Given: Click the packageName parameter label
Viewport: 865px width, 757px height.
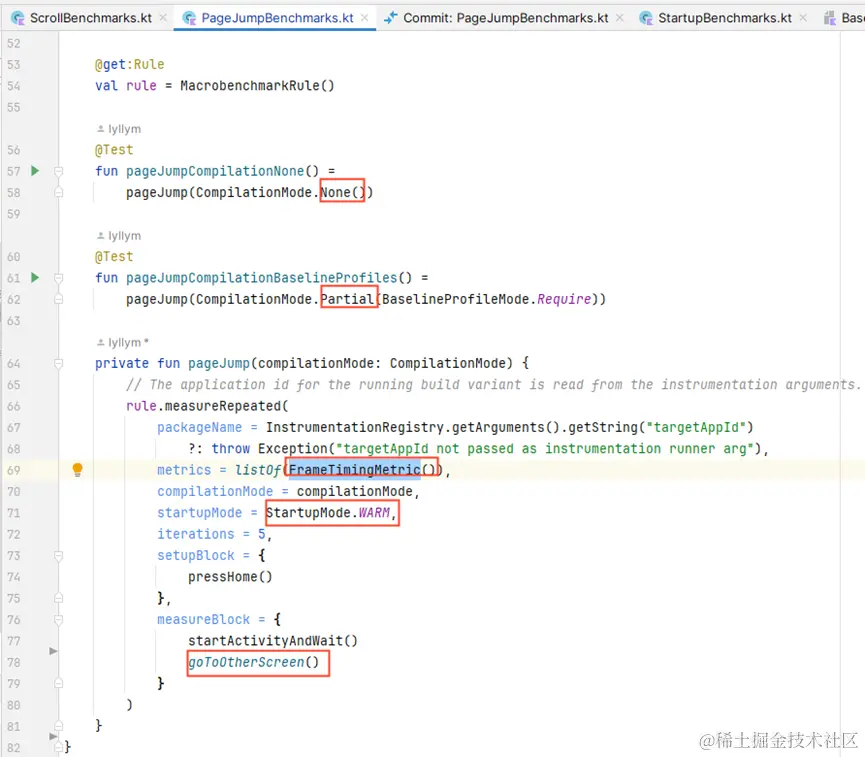Looking at the screenshot, I should click(199, 427).
